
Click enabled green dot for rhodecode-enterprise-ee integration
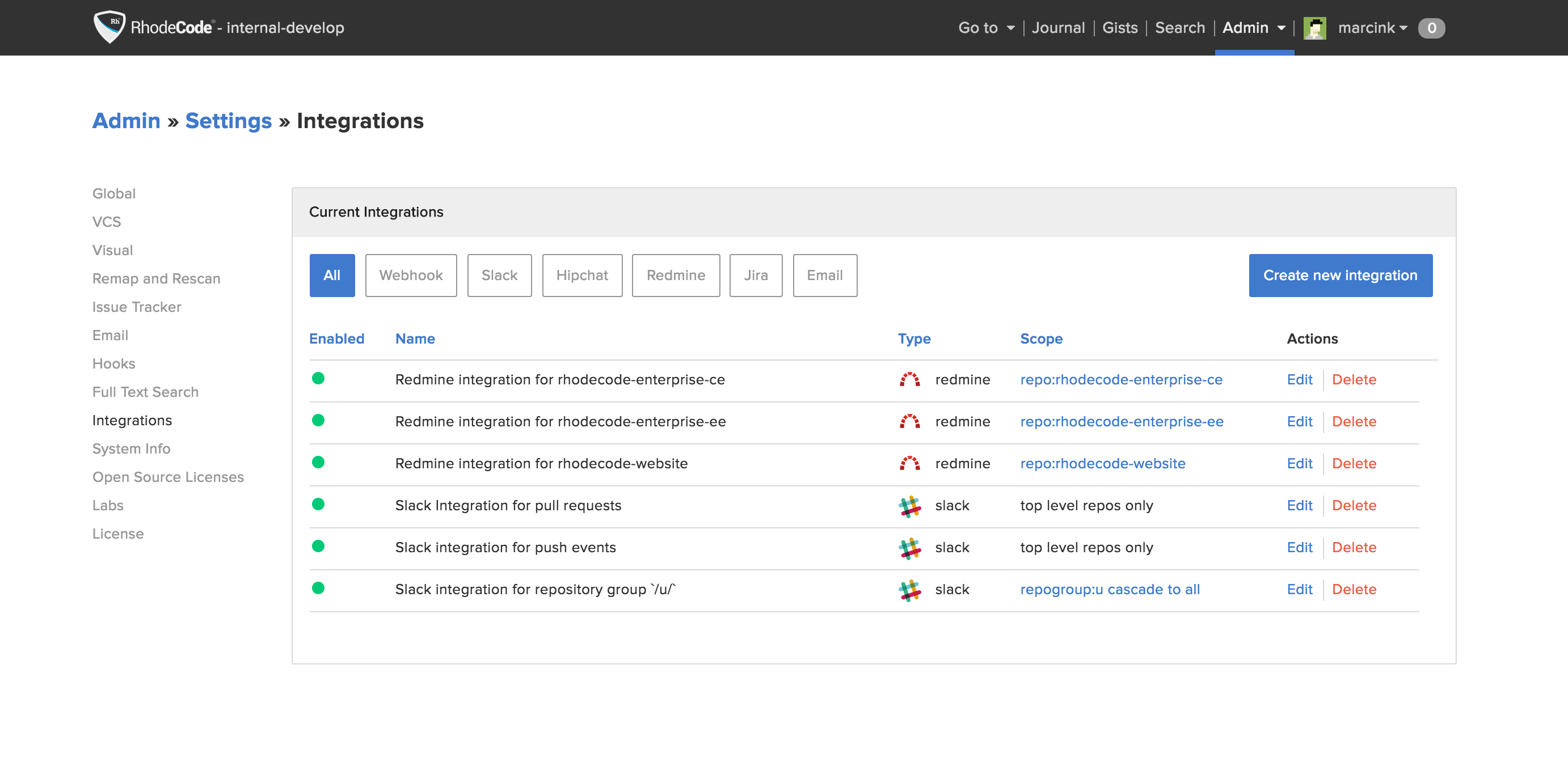pyautogui.click(x=318, y=420)
